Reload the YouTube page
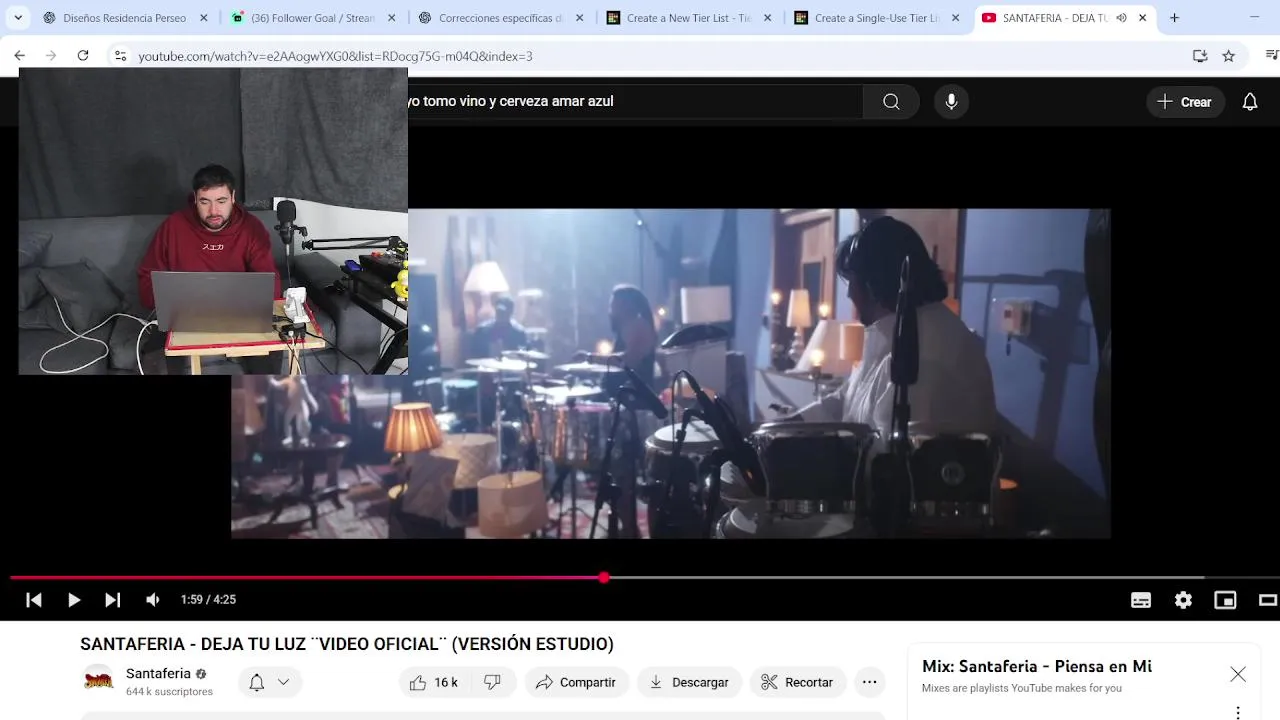 pyautogui.click(x=83, y=56)
